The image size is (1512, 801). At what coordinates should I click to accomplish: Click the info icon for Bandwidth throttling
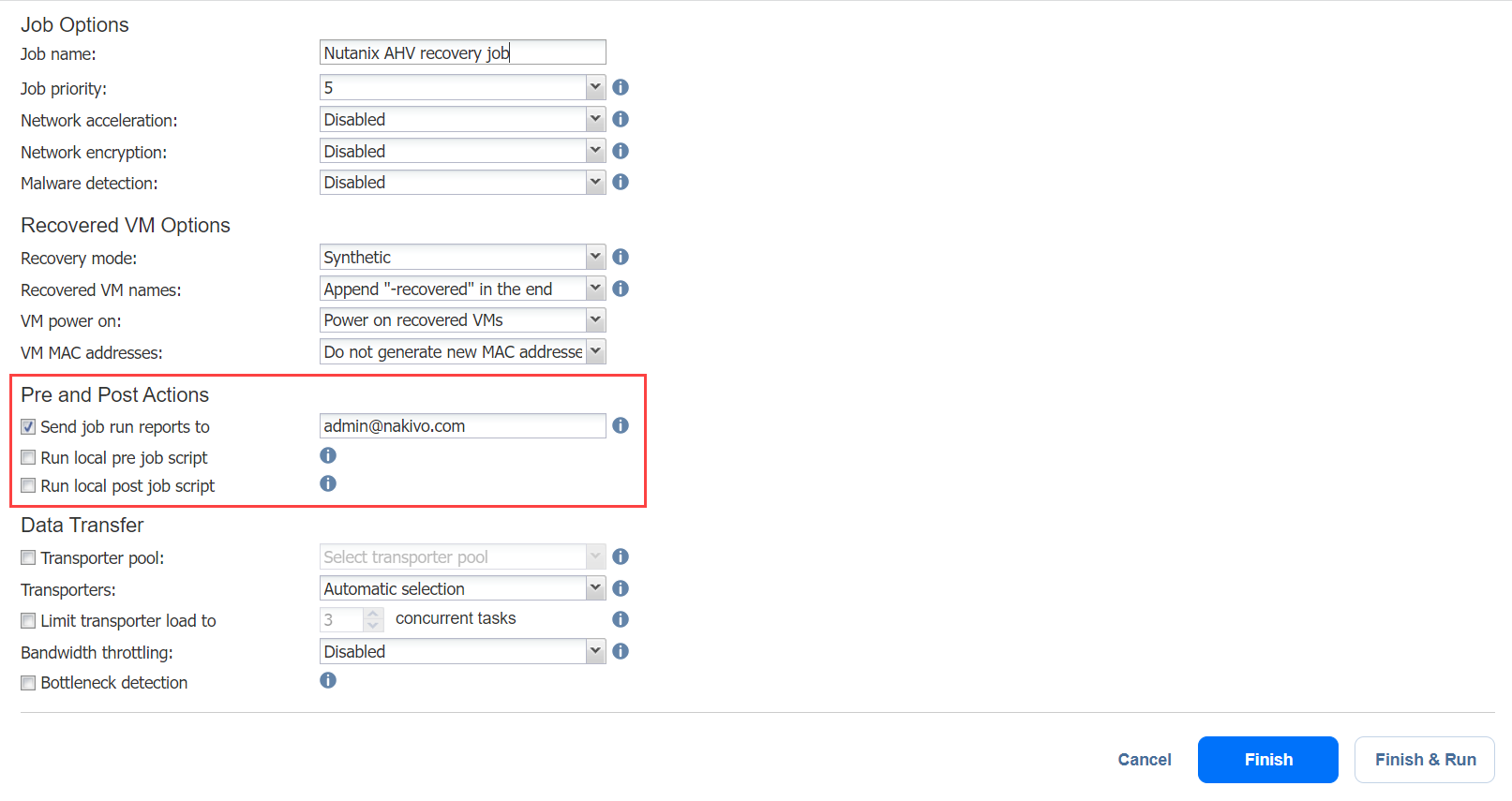pyautogui.click(x=621, y=651)
